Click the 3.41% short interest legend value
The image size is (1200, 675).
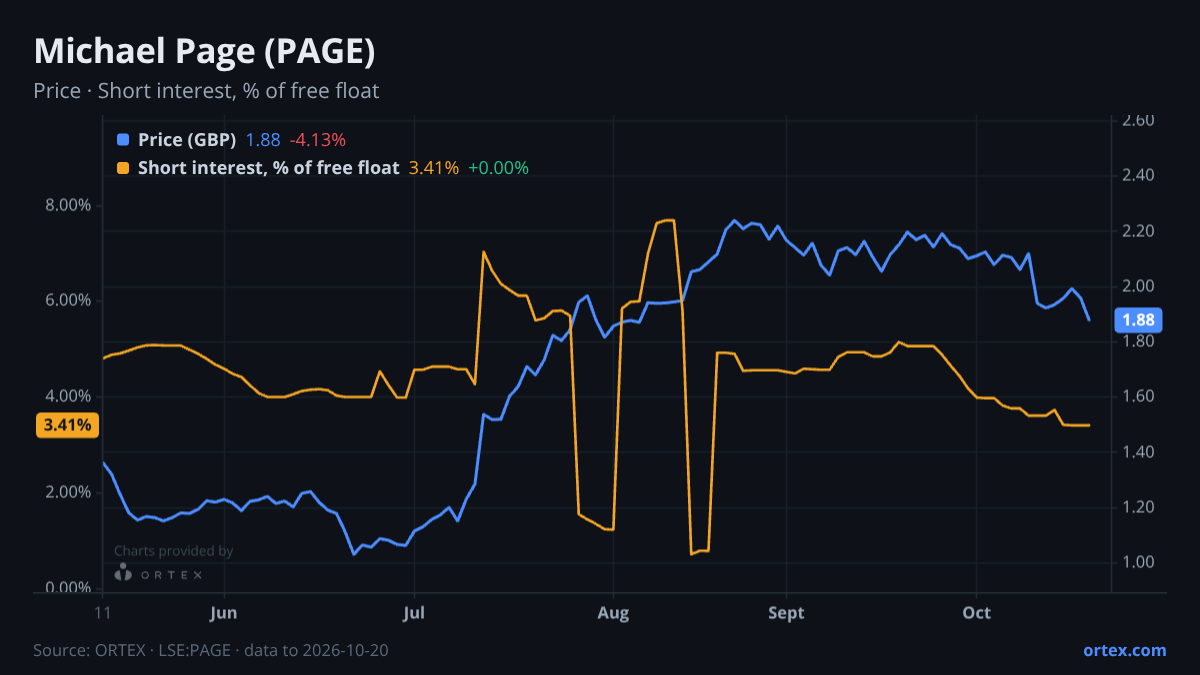pos(434,168)
